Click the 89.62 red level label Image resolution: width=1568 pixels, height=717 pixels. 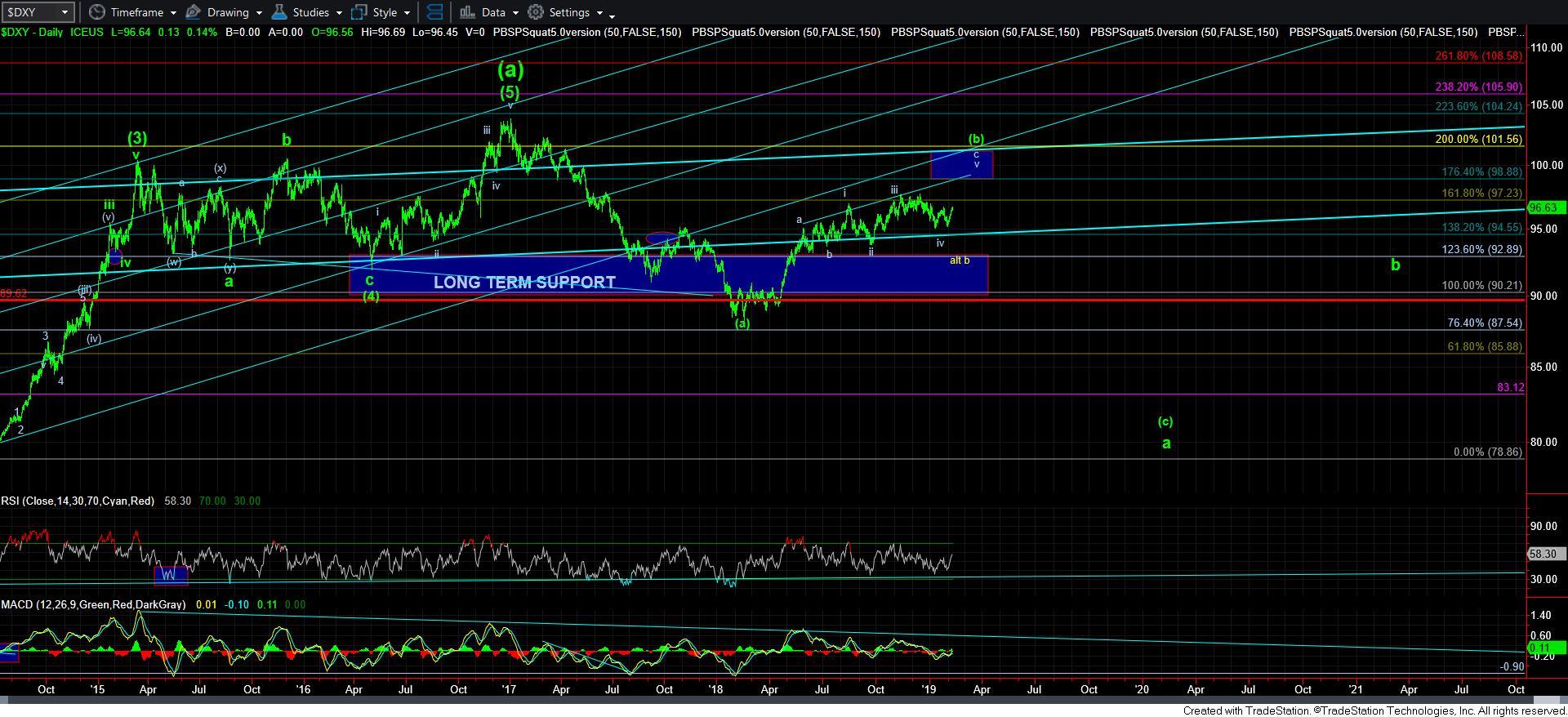[x=13, y=293]
